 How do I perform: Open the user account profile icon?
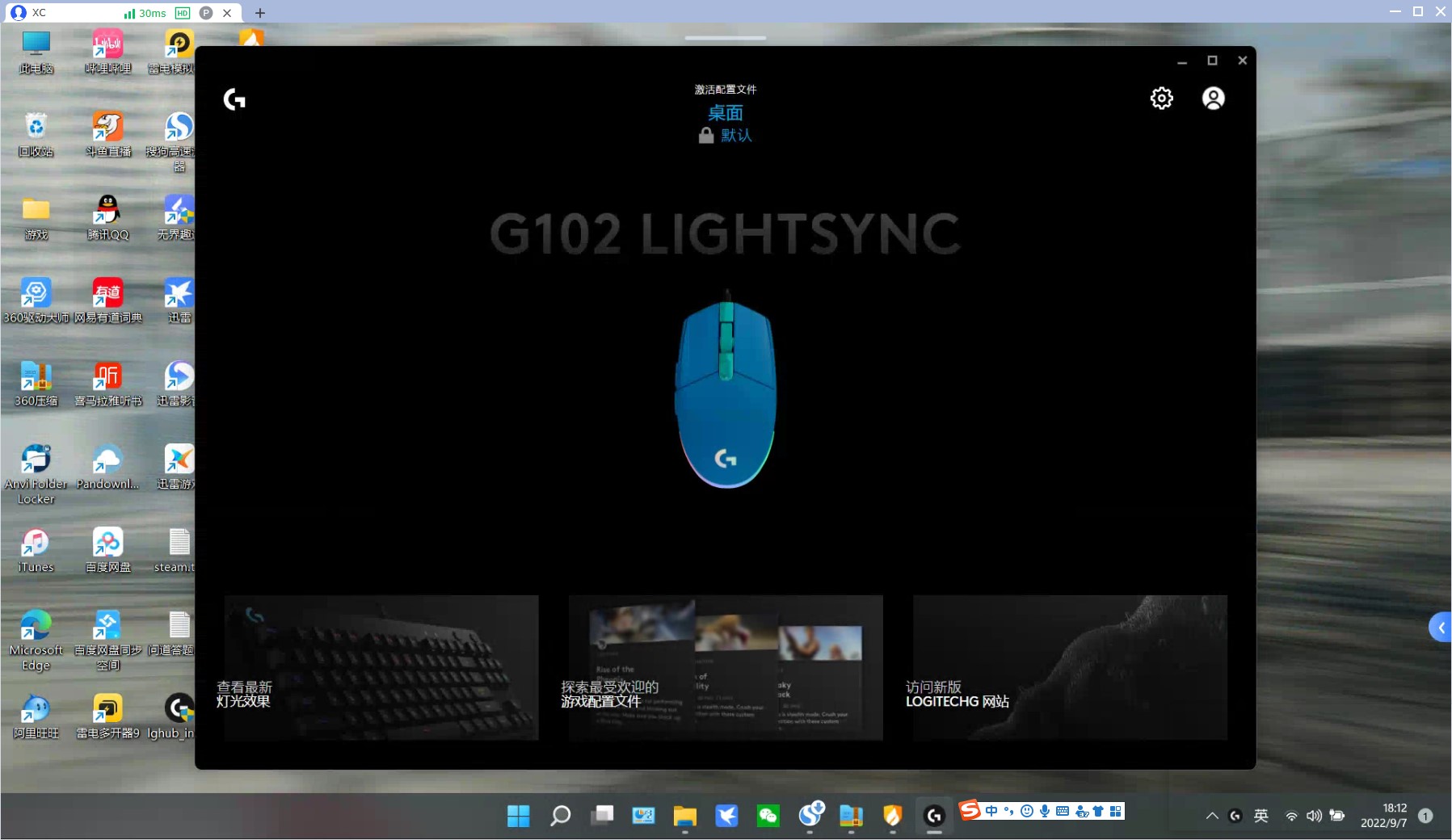coord(1213,99)
